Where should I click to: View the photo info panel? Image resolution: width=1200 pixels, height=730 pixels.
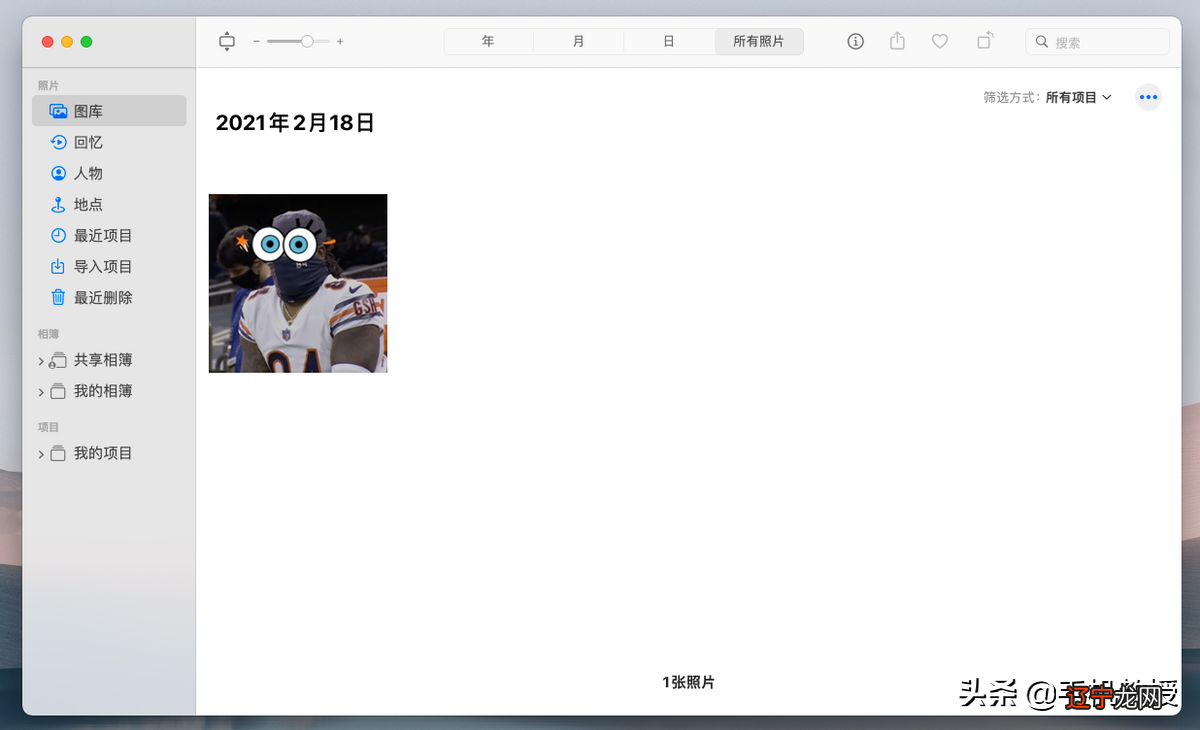(855, 41)
